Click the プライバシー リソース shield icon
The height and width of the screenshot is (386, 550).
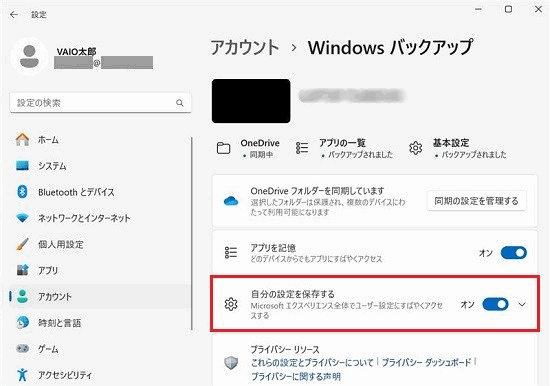[x=231, y=363]
